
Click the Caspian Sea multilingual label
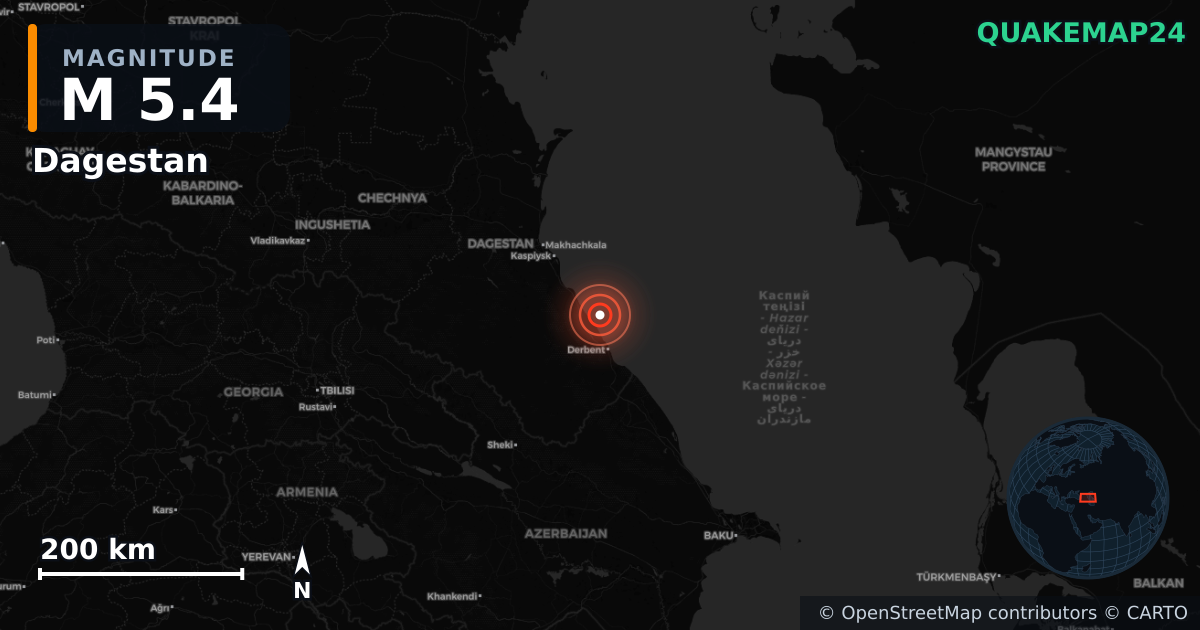[784, 357]
